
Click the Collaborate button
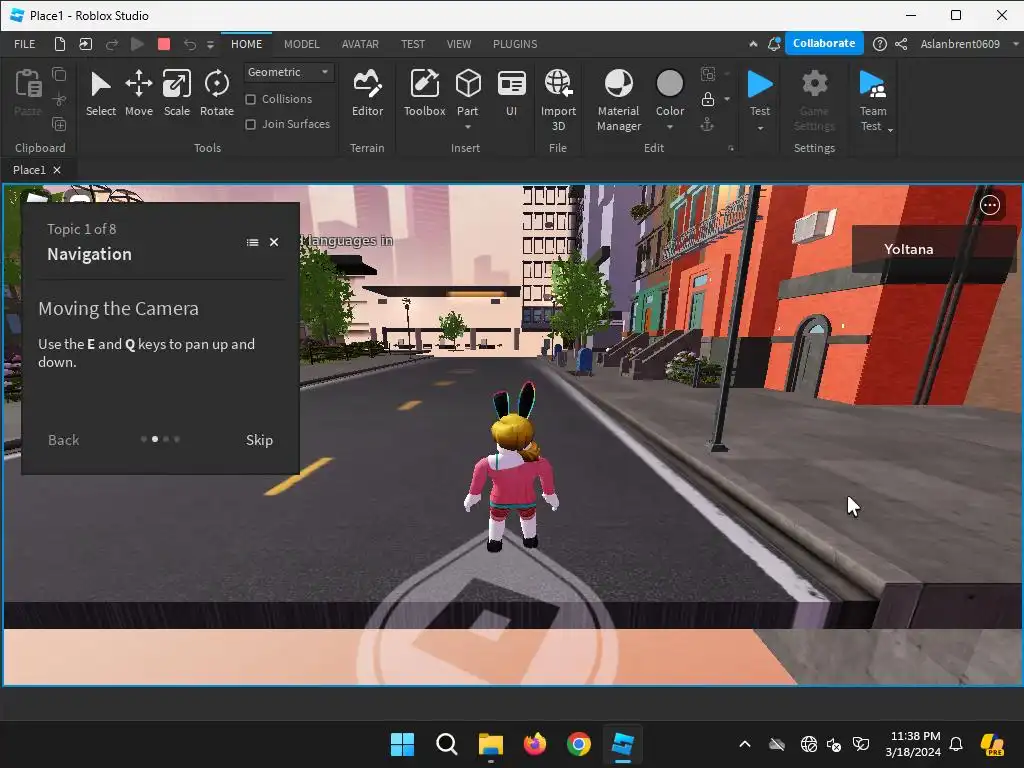(824, 43)
